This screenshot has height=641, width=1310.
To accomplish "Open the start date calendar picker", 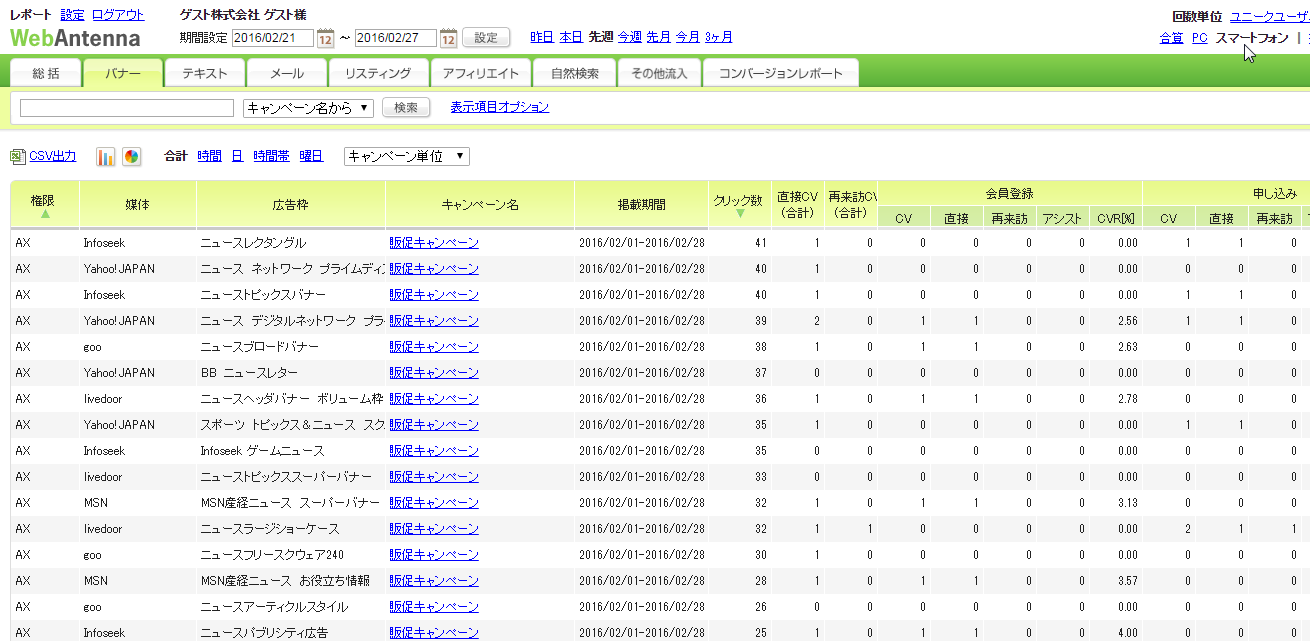I will click(x=325, y=39).
